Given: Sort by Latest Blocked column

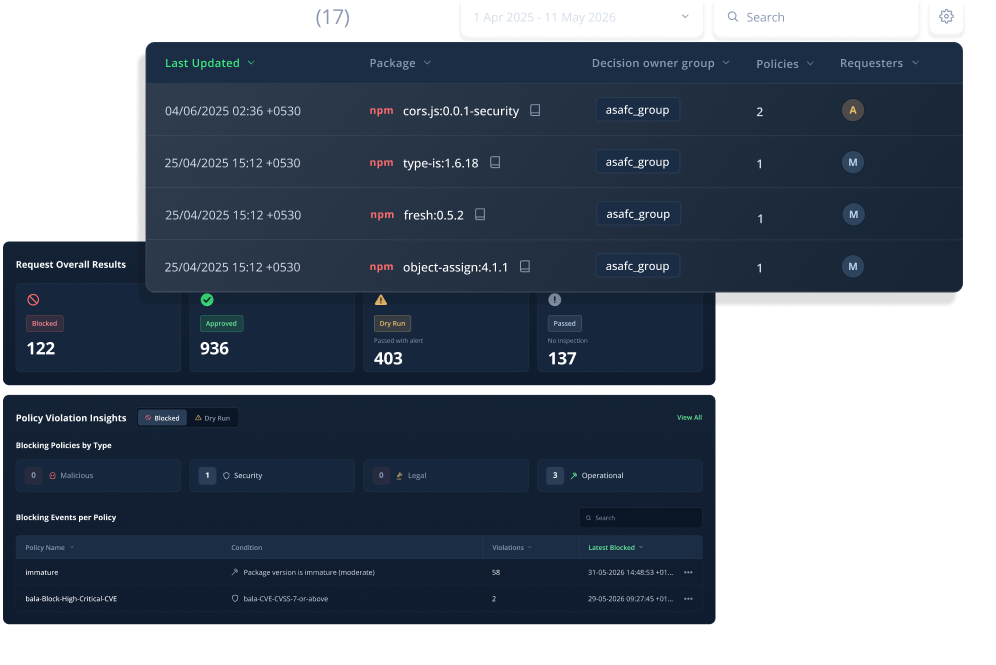Looking at the screenshot, I should (616, 547).
